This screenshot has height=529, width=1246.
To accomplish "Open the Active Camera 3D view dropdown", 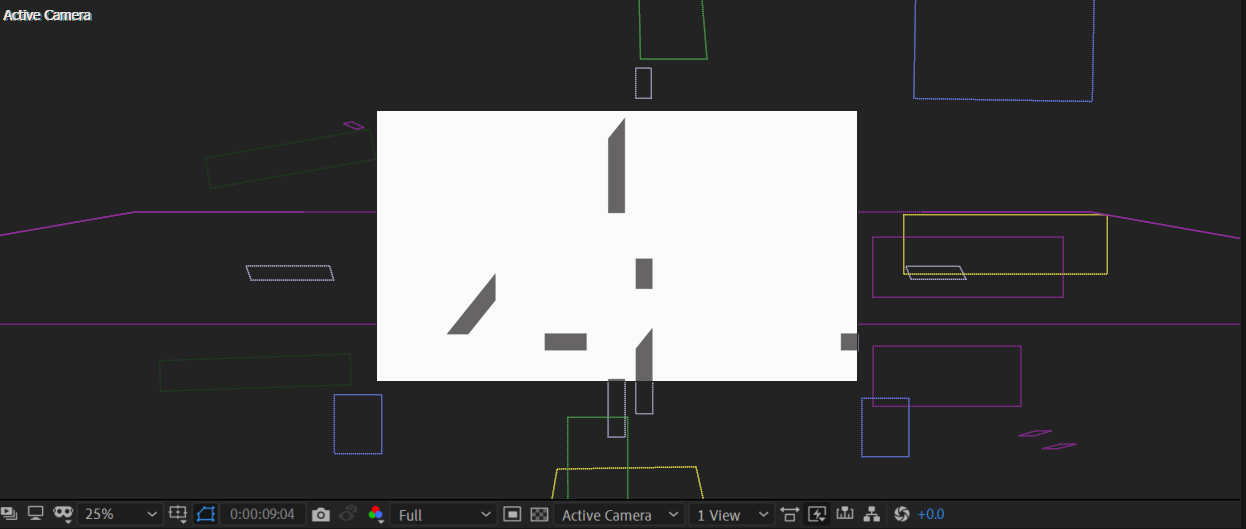I will [620, 514].
